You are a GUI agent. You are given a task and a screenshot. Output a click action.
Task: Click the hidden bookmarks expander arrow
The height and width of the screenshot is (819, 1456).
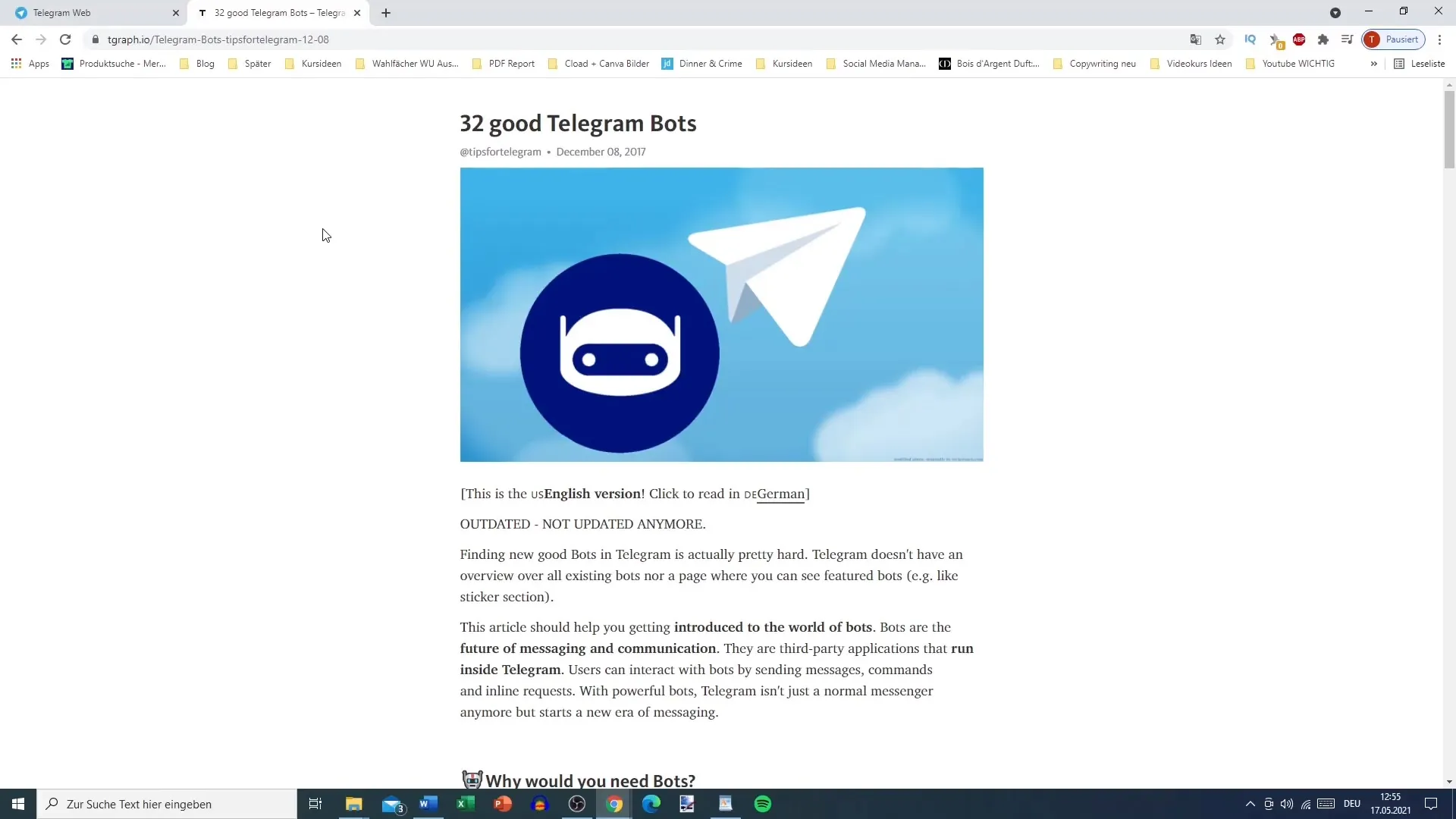click(x=1378, y=63)
